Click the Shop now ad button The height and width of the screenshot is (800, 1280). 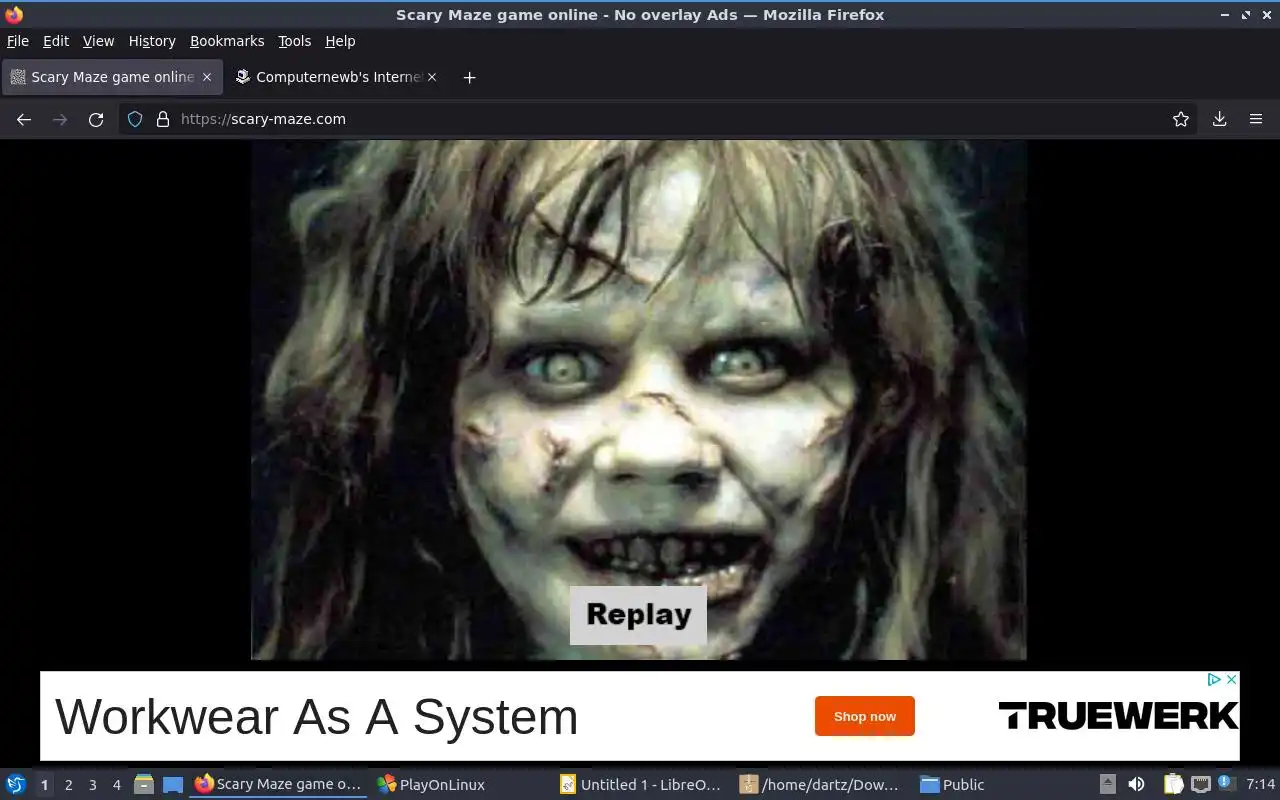865,716
